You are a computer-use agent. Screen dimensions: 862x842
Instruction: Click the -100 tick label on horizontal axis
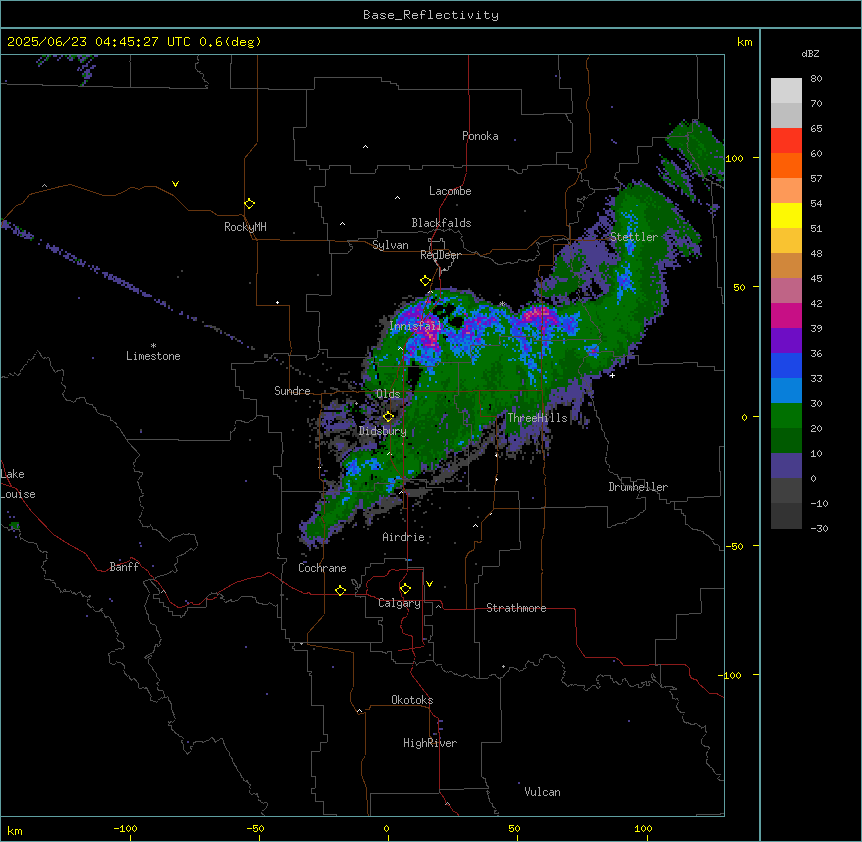click(125, 829)
